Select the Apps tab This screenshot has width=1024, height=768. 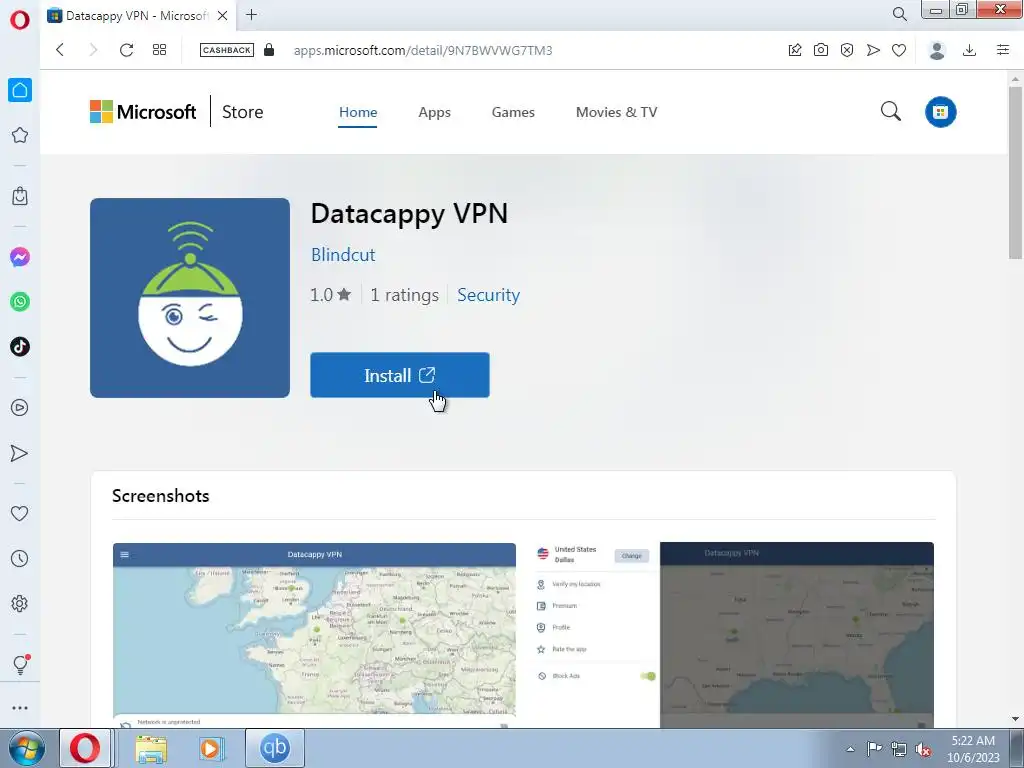click(x=434, y=112)
